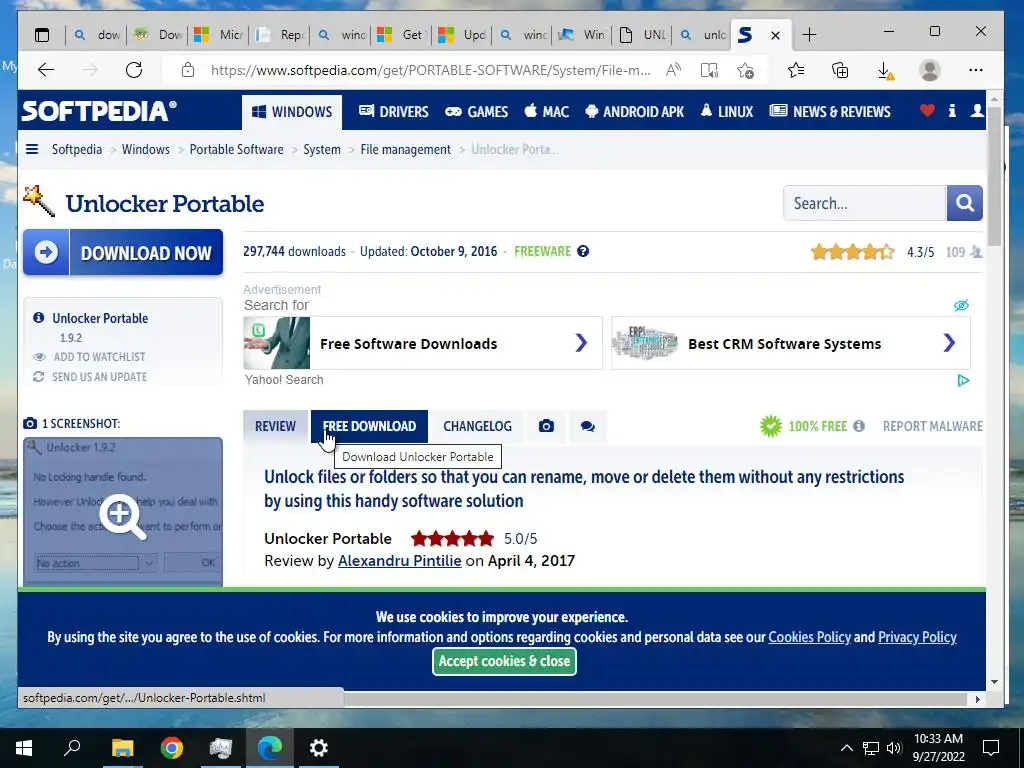Open a new browser tab
Viewport: 1024px width, 768px height.
809,35
